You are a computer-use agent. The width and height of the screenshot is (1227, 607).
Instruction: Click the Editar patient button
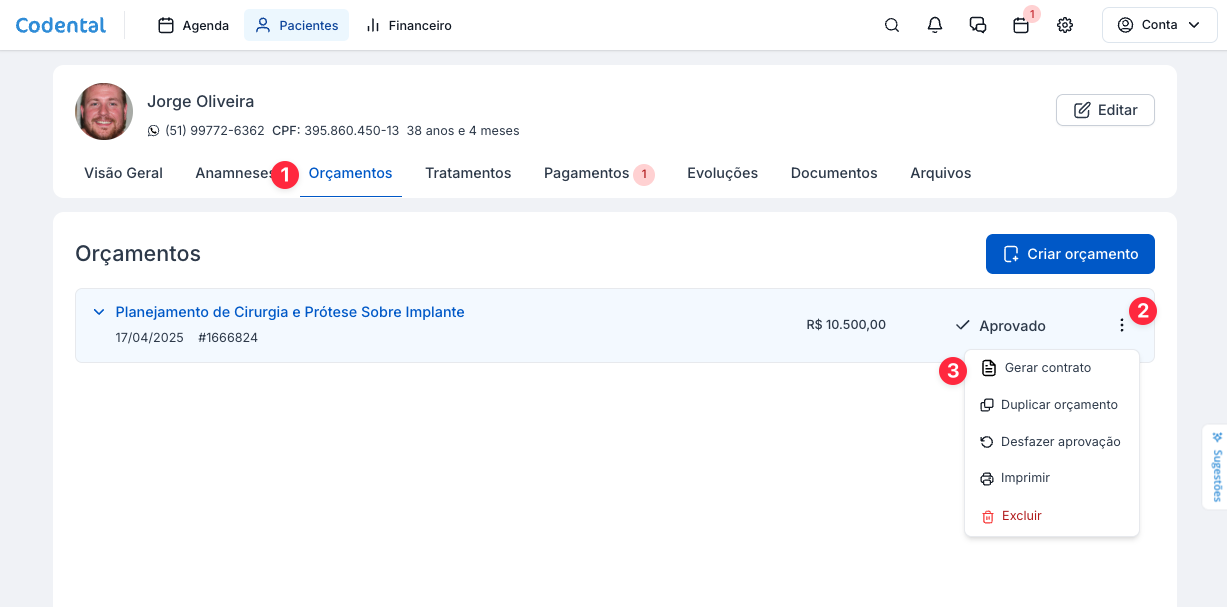click(x=1105, y=110)
